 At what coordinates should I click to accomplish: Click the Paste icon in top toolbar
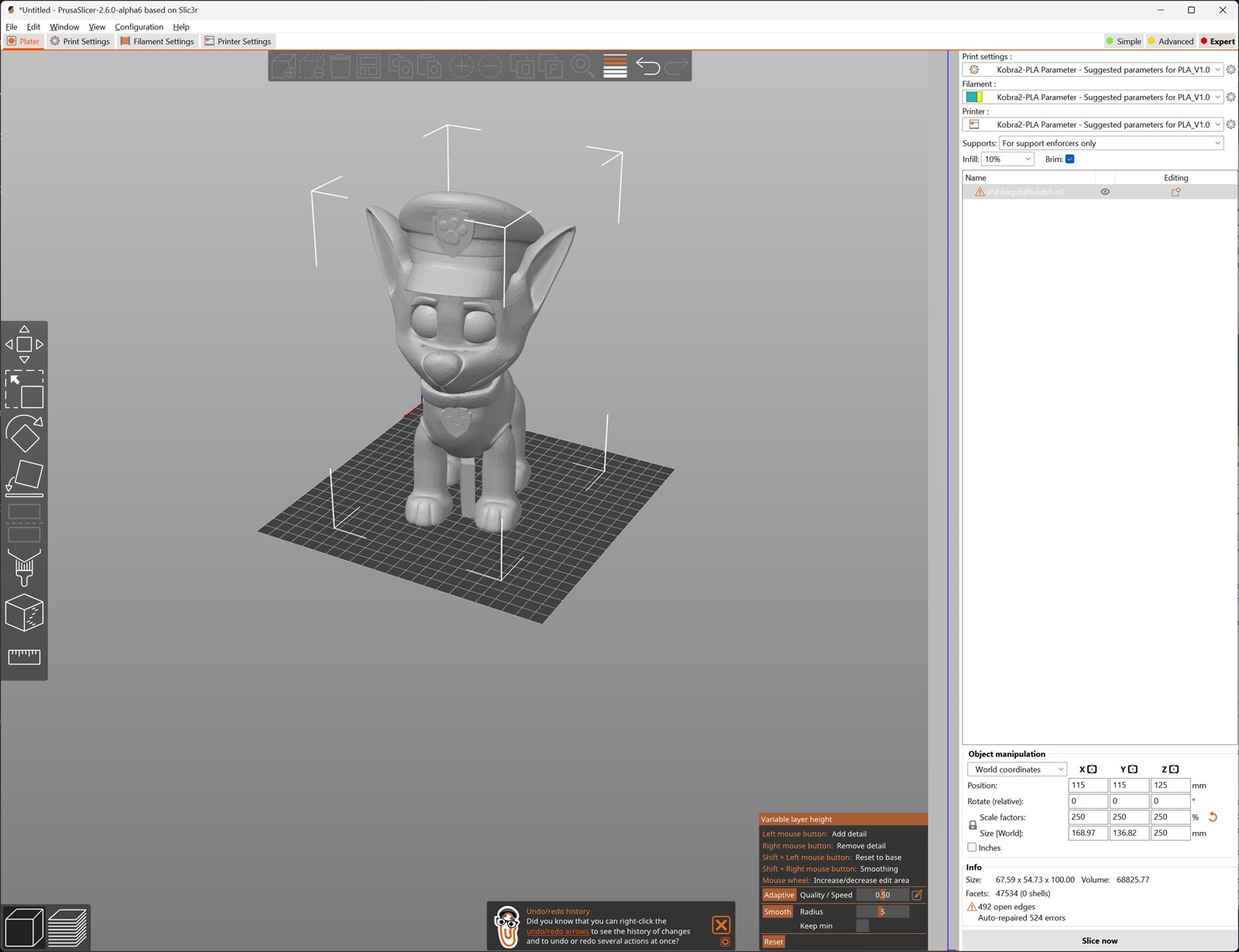(429, 67)
